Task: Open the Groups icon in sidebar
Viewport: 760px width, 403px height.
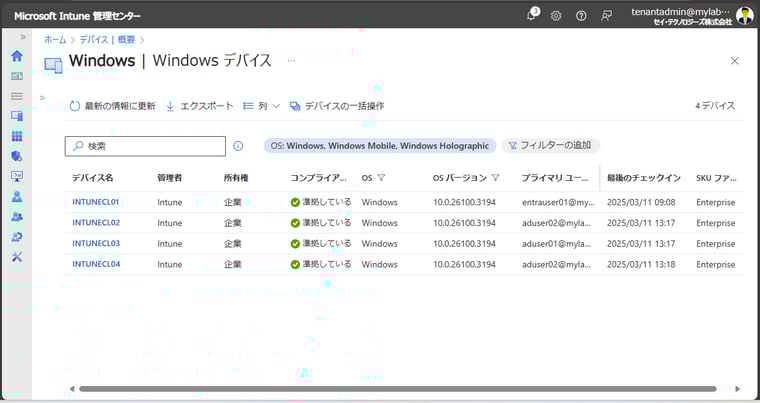Action: click(x=17, y=216)
